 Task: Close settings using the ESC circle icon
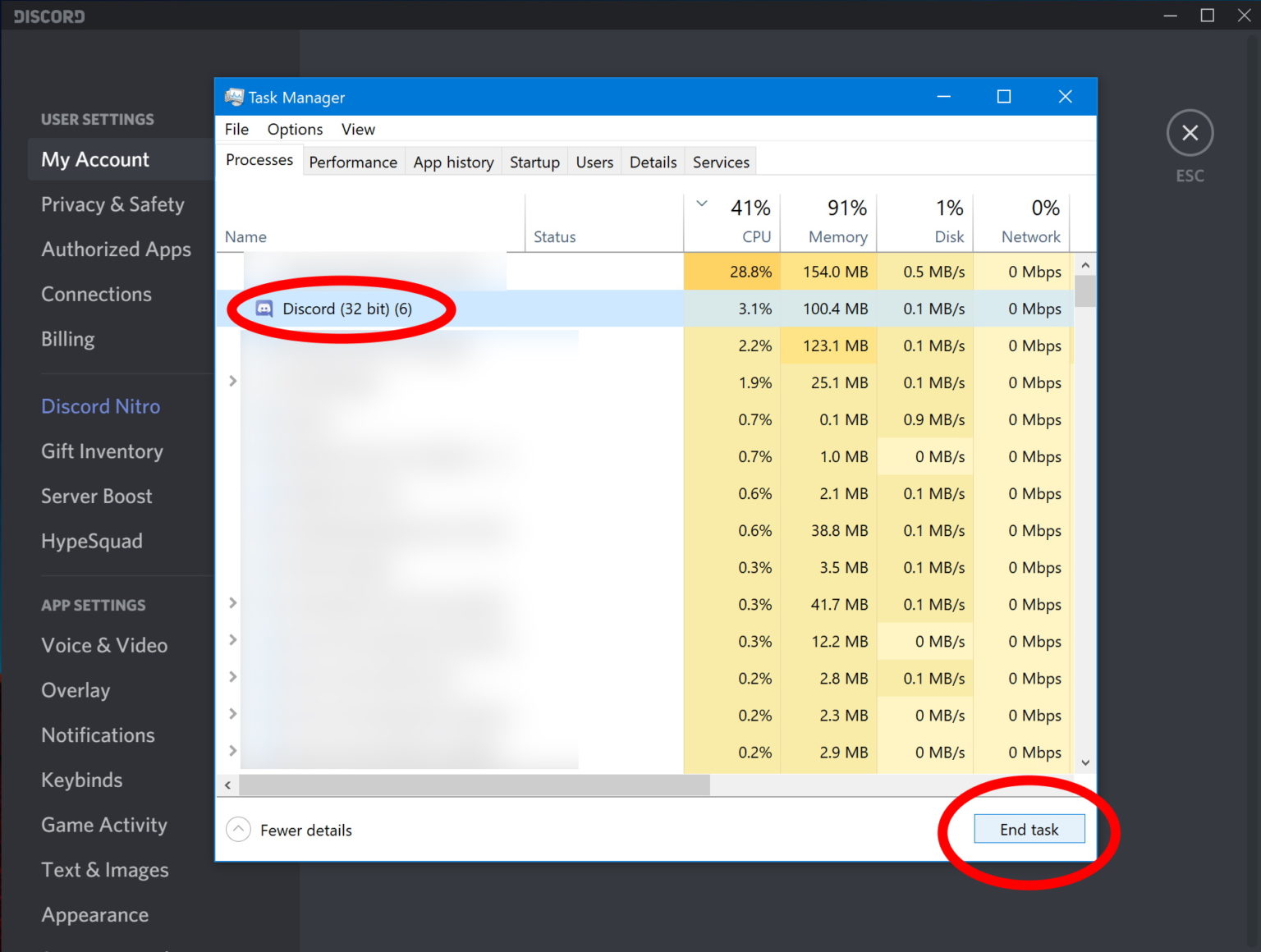[1190, 132]
